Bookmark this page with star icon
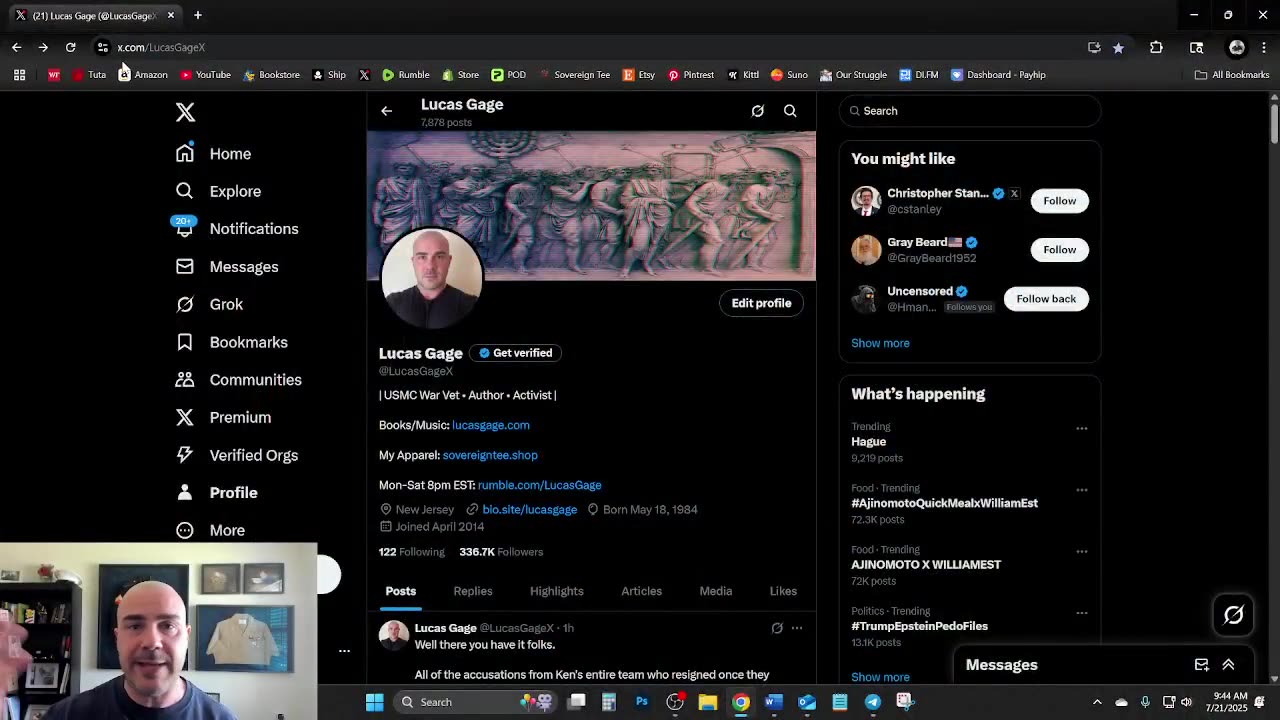 1118,47
